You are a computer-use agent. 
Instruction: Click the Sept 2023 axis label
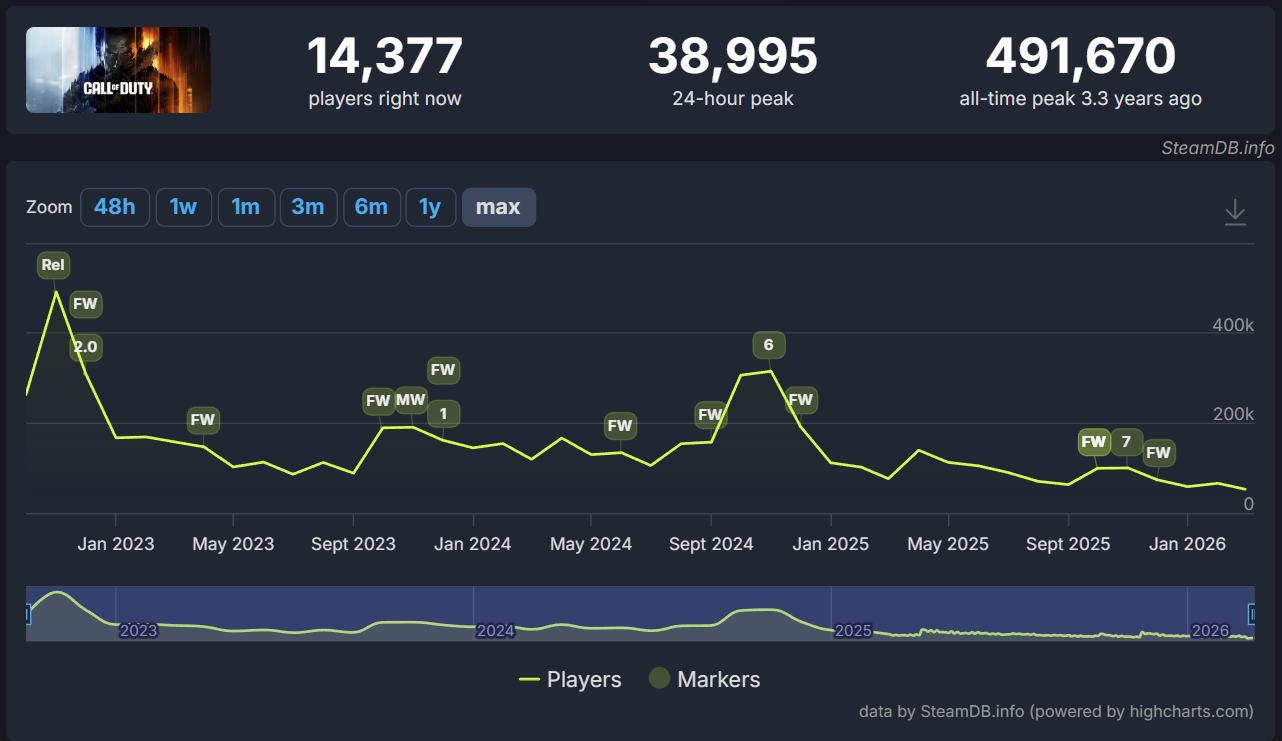(x=353, y=544)
